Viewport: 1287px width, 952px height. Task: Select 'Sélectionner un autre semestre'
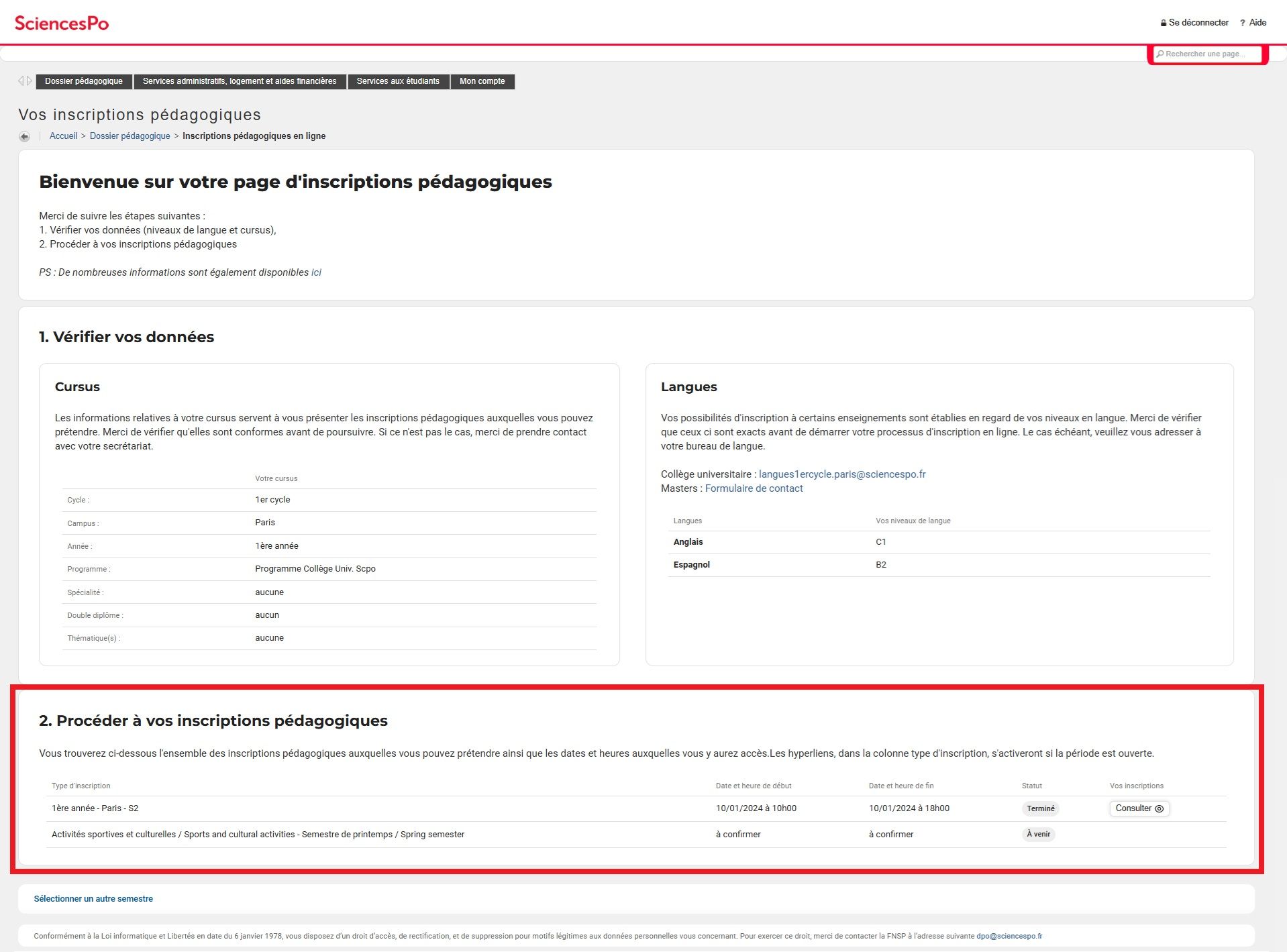pos(93,898)
